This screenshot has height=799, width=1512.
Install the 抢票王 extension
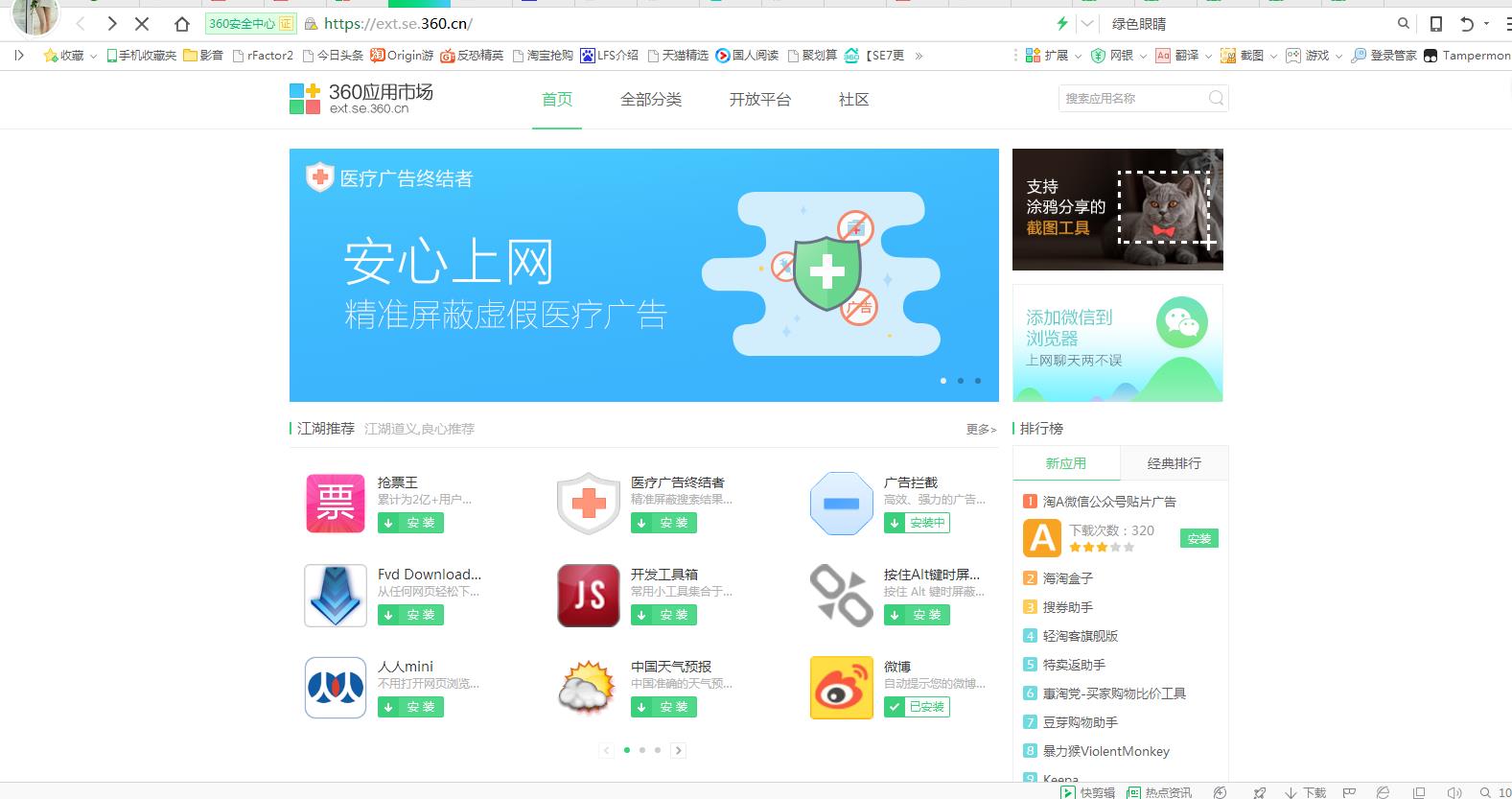point(410,523)
